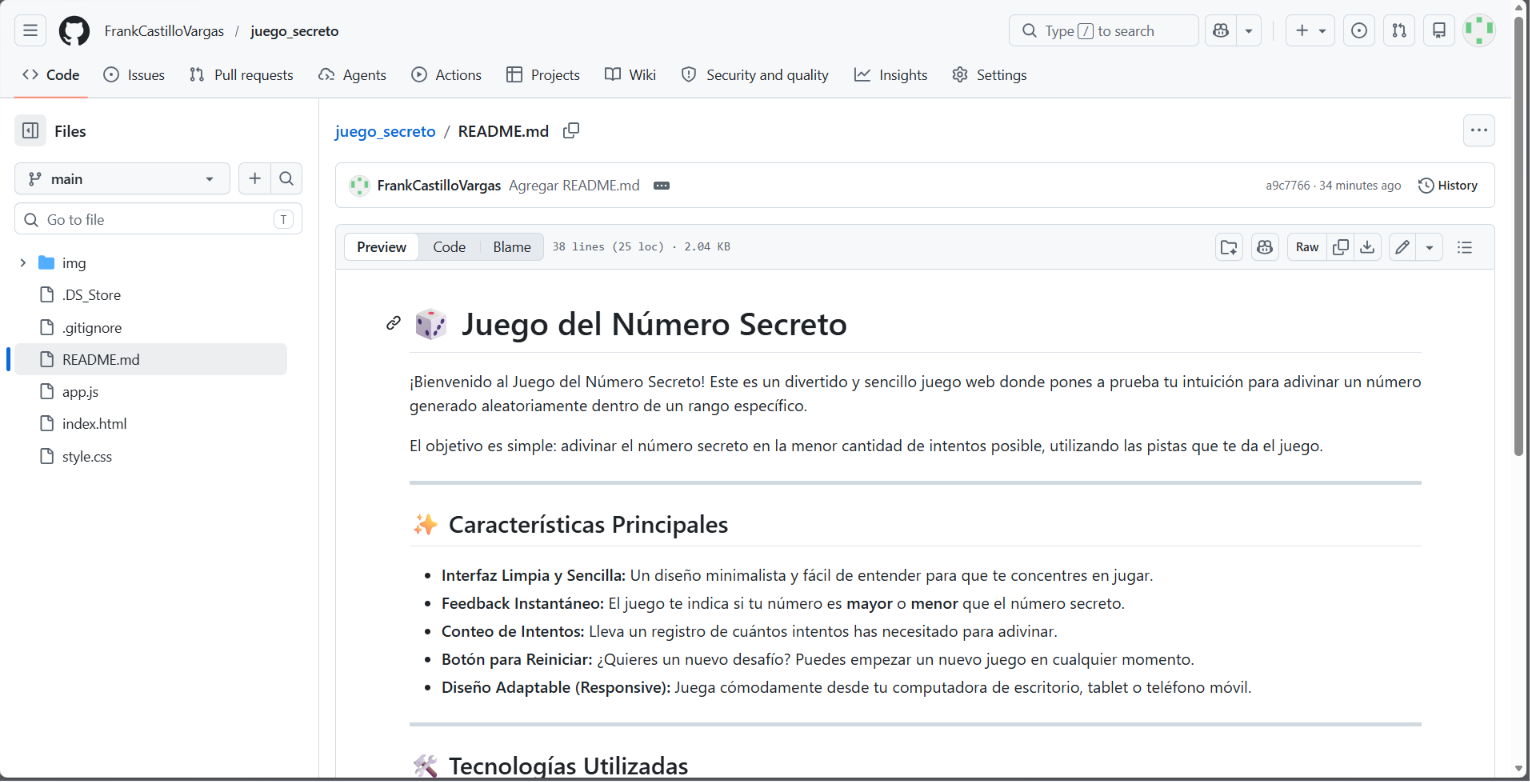
Task: Open the Insights tab
Action: [891, 75]
